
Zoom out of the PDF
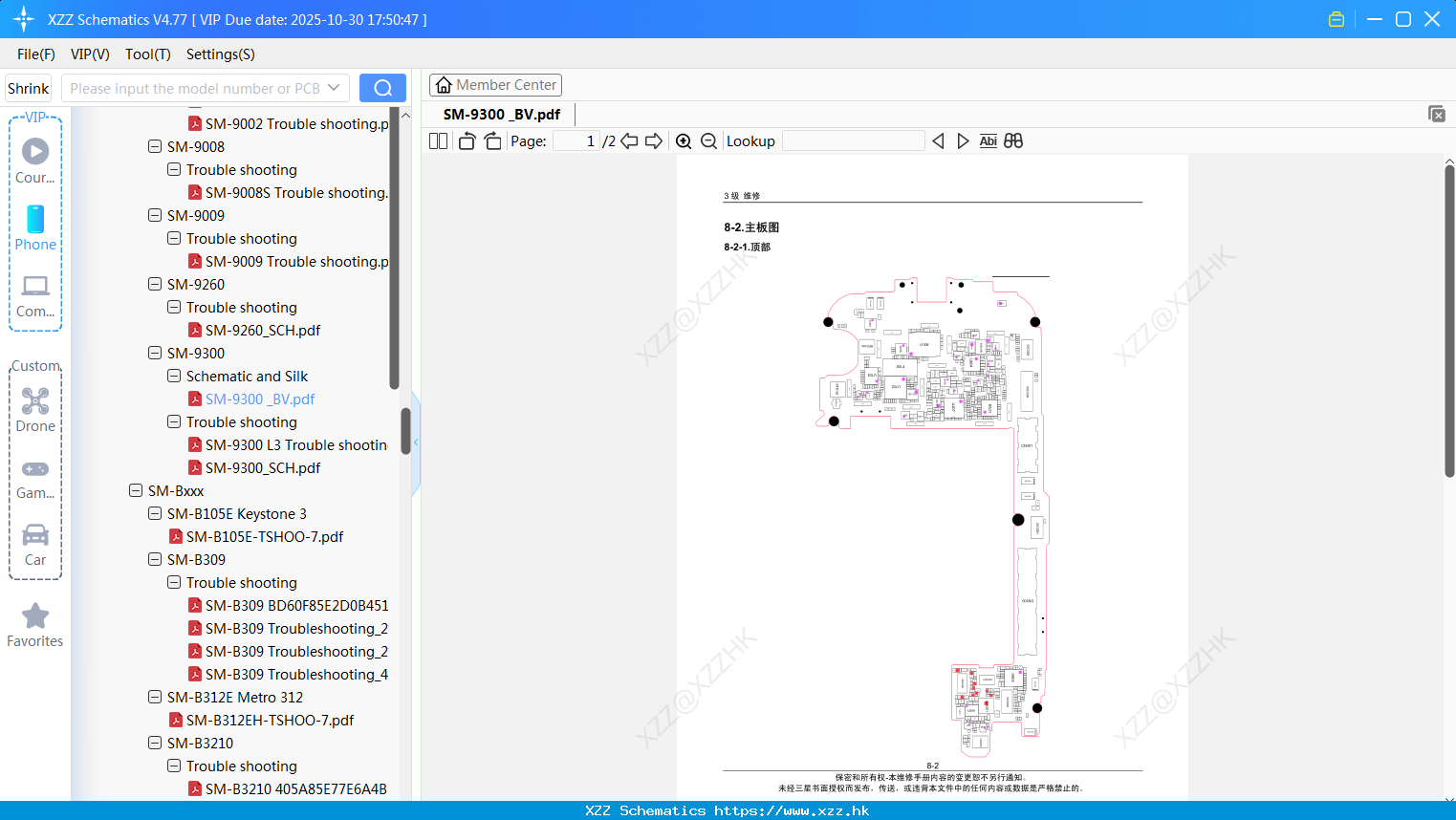coord(708,140)
